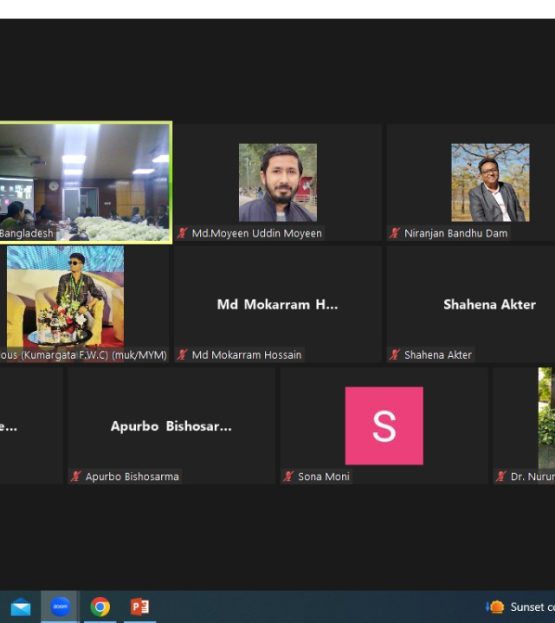Screen dimensions: 555x623
Task: Select the Kumargata F.W.C participant photo
Action: (x=66, y=296)
